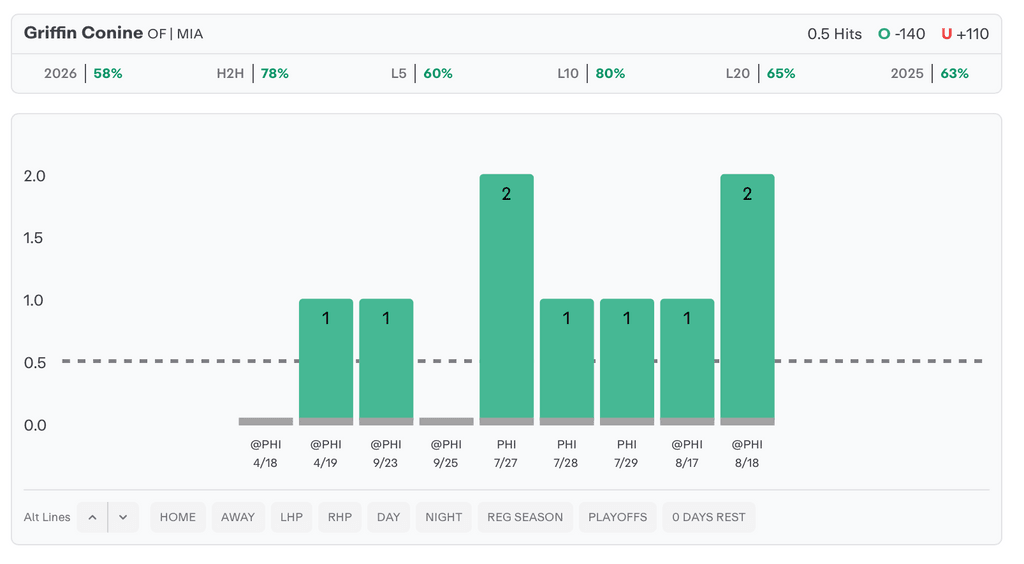Click the 4/18 @PHI zero-hit bar

click(266, 422)
